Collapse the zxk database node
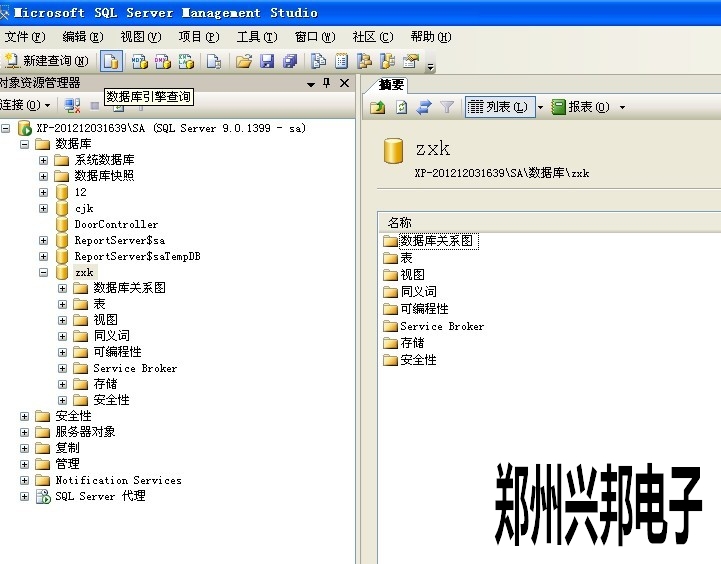Viewport: 721px width, 564px height. (x=44, y=272)
